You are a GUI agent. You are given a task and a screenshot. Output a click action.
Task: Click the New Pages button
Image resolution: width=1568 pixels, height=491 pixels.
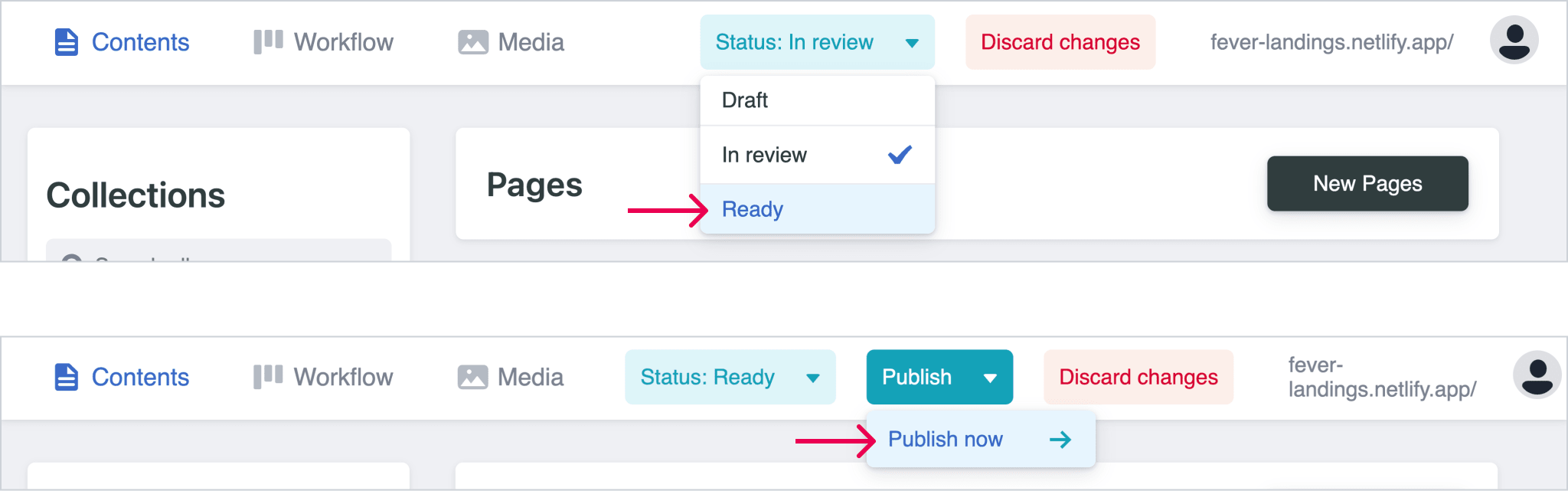1367,184
